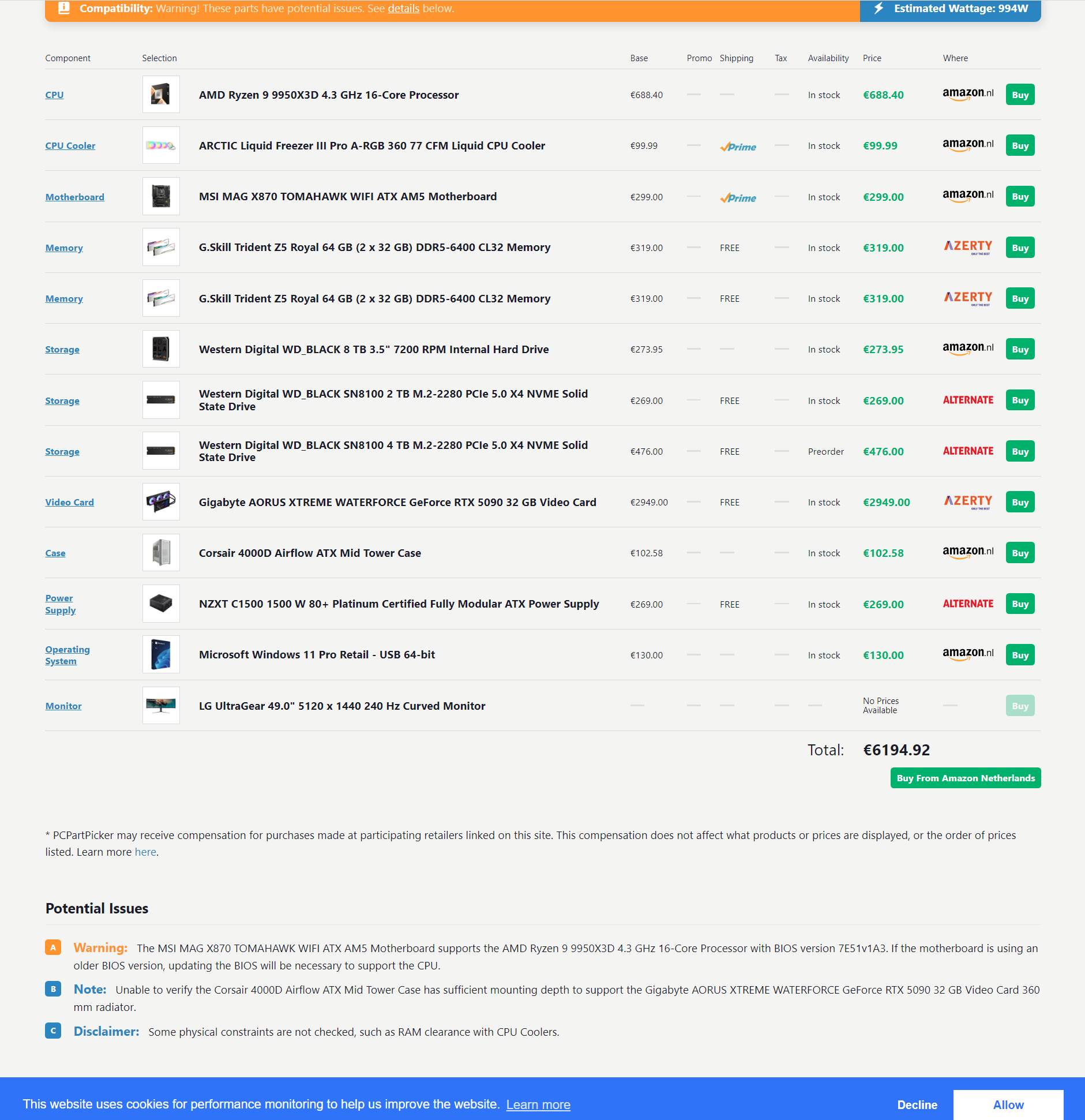Click the €6194.92 total amount
Viewport: 1085px width, 1120px height.
point(896,750)
